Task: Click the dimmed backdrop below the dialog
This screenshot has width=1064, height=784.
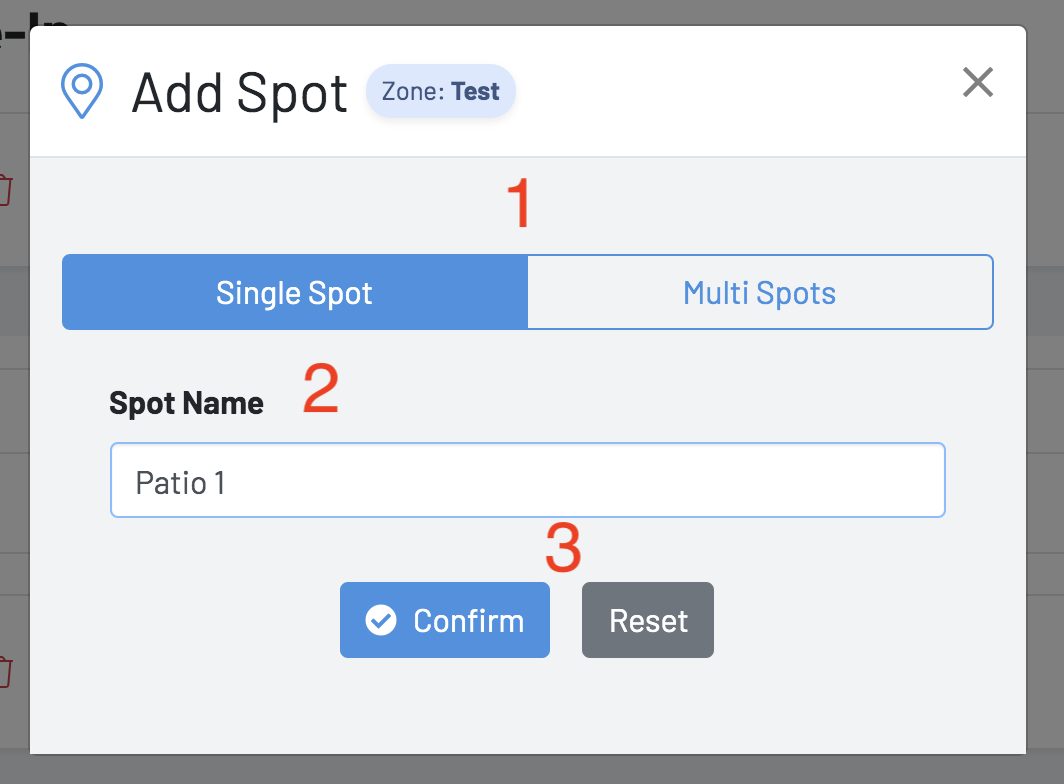Action: (530, 772)
